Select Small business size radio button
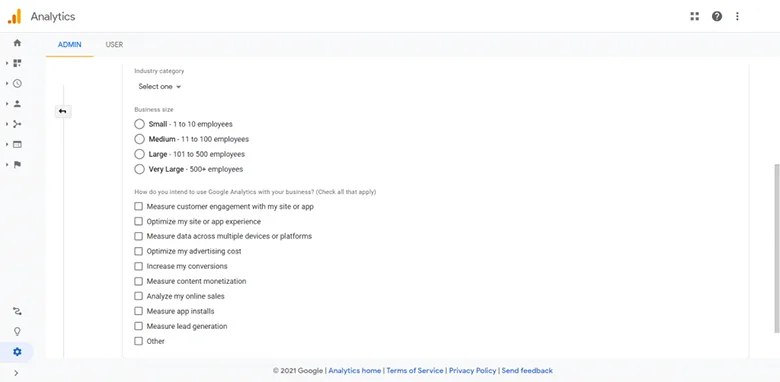This screenshot has width=780, height=382. tap(139, 124)
